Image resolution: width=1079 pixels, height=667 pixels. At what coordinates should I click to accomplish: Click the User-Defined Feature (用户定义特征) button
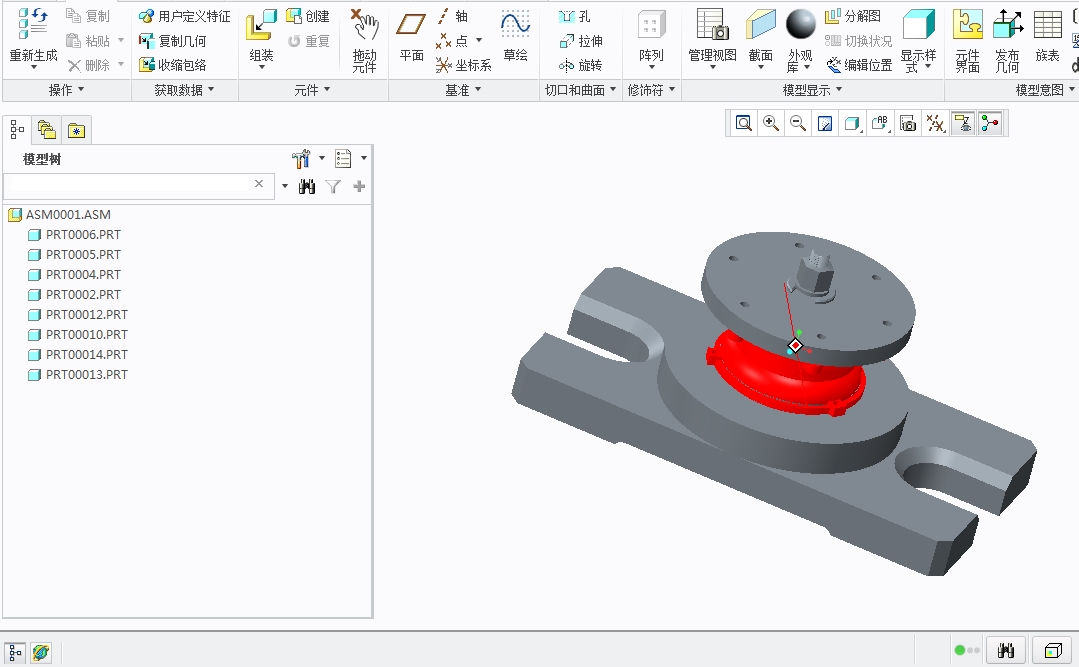coord(185,16)
